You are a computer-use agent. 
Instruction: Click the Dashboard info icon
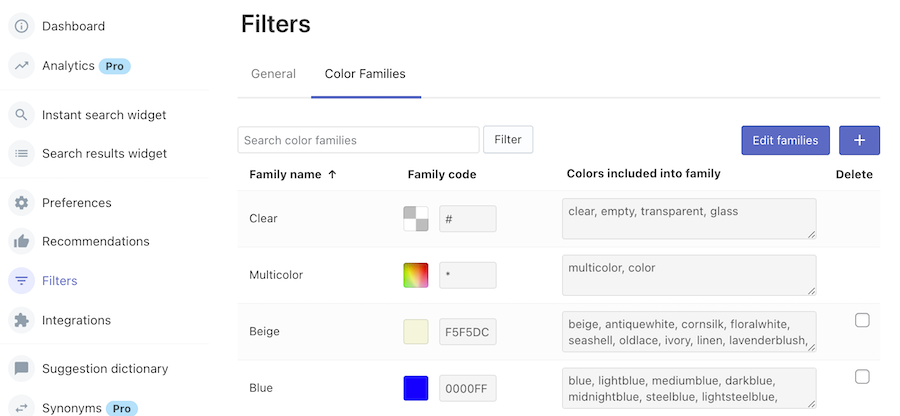21,26
